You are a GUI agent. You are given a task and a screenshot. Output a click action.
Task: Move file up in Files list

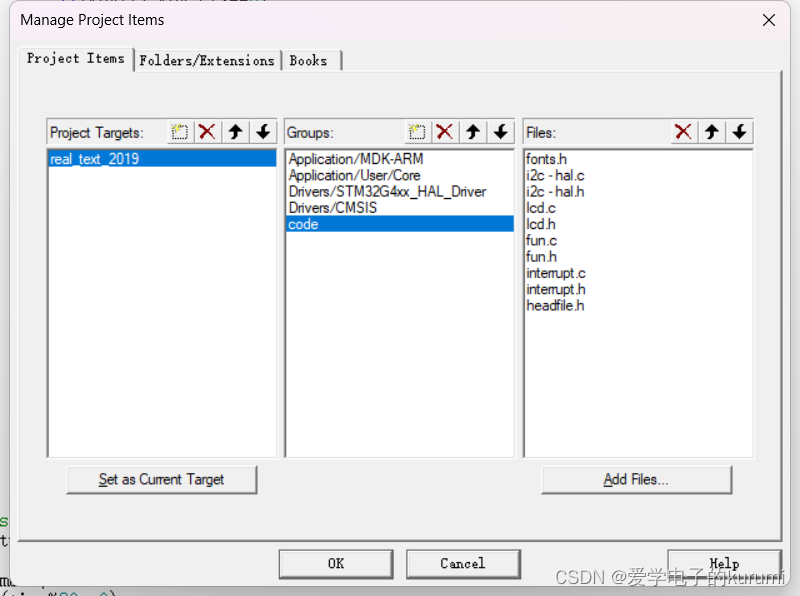(x=711, y=132)
